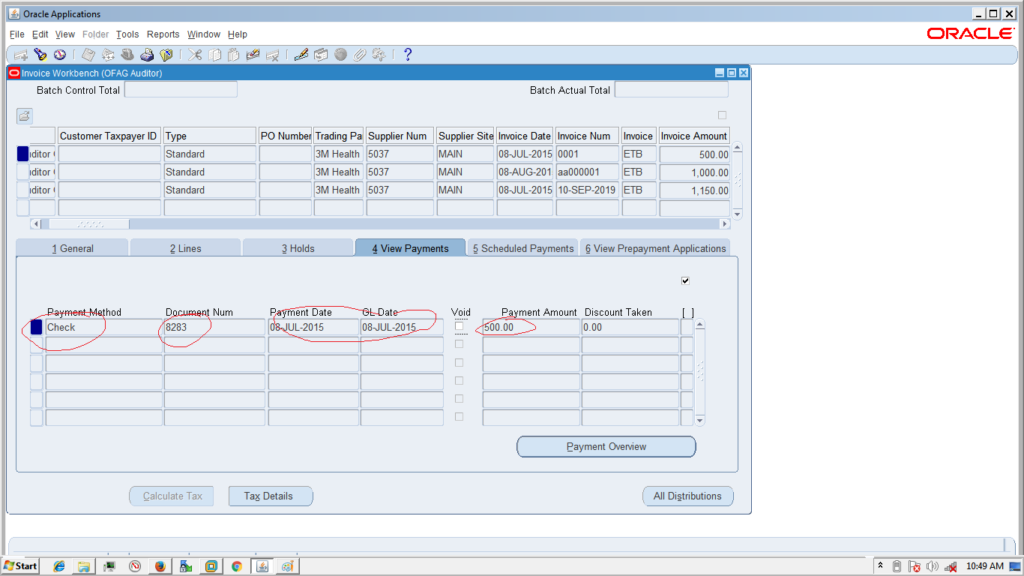Open the View menu
Image resolution: width=1024 pixels, height=576 pixels.
(65, 34)
